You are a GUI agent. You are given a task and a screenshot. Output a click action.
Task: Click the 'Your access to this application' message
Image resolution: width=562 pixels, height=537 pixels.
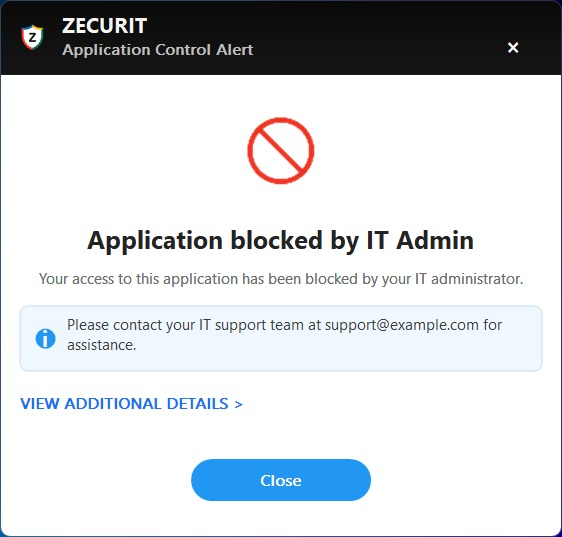point(281,279)
